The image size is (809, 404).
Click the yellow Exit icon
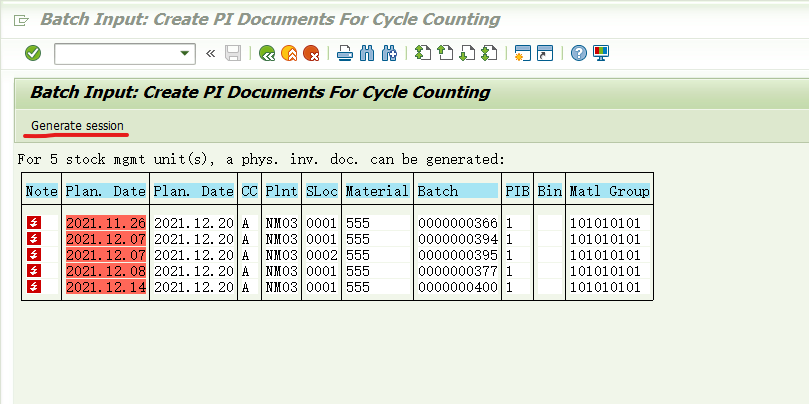(289, 53)
